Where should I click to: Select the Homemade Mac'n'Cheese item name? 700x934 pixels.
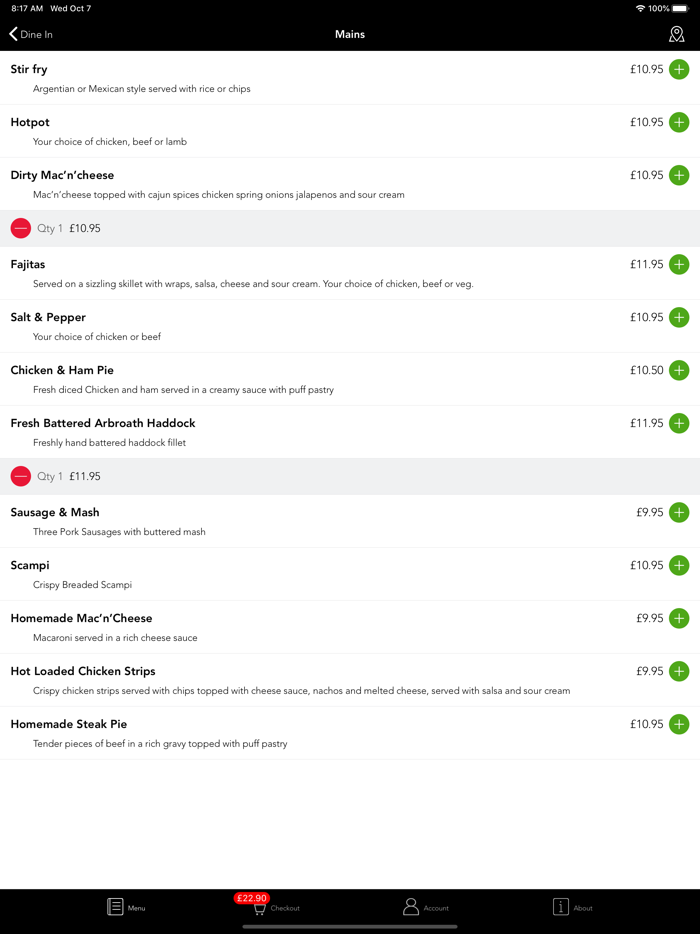(x=81, y=618)
